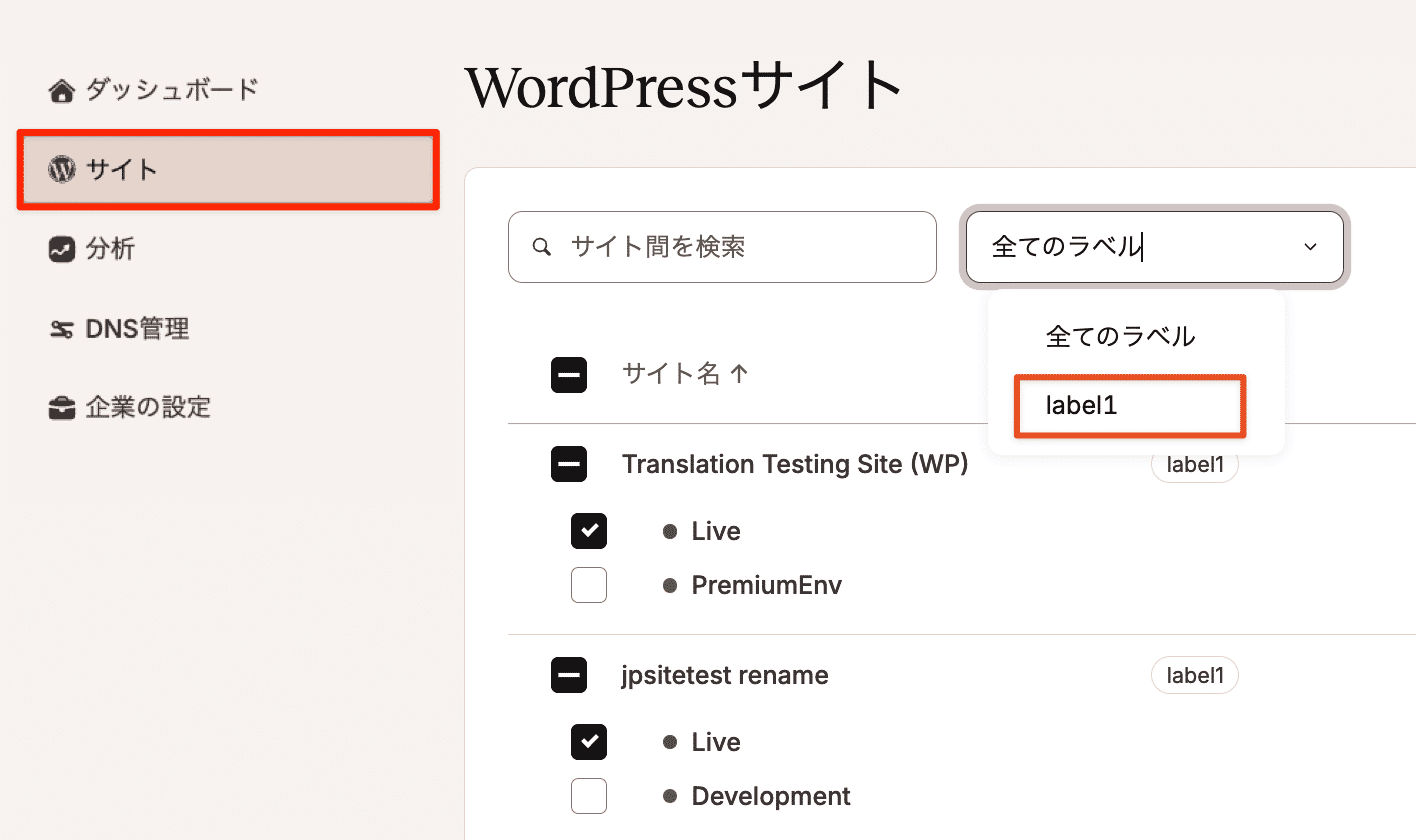Click the DNS管理 arrows icon
This screenshot has width=1416, height=840.
tap(60, 328)
